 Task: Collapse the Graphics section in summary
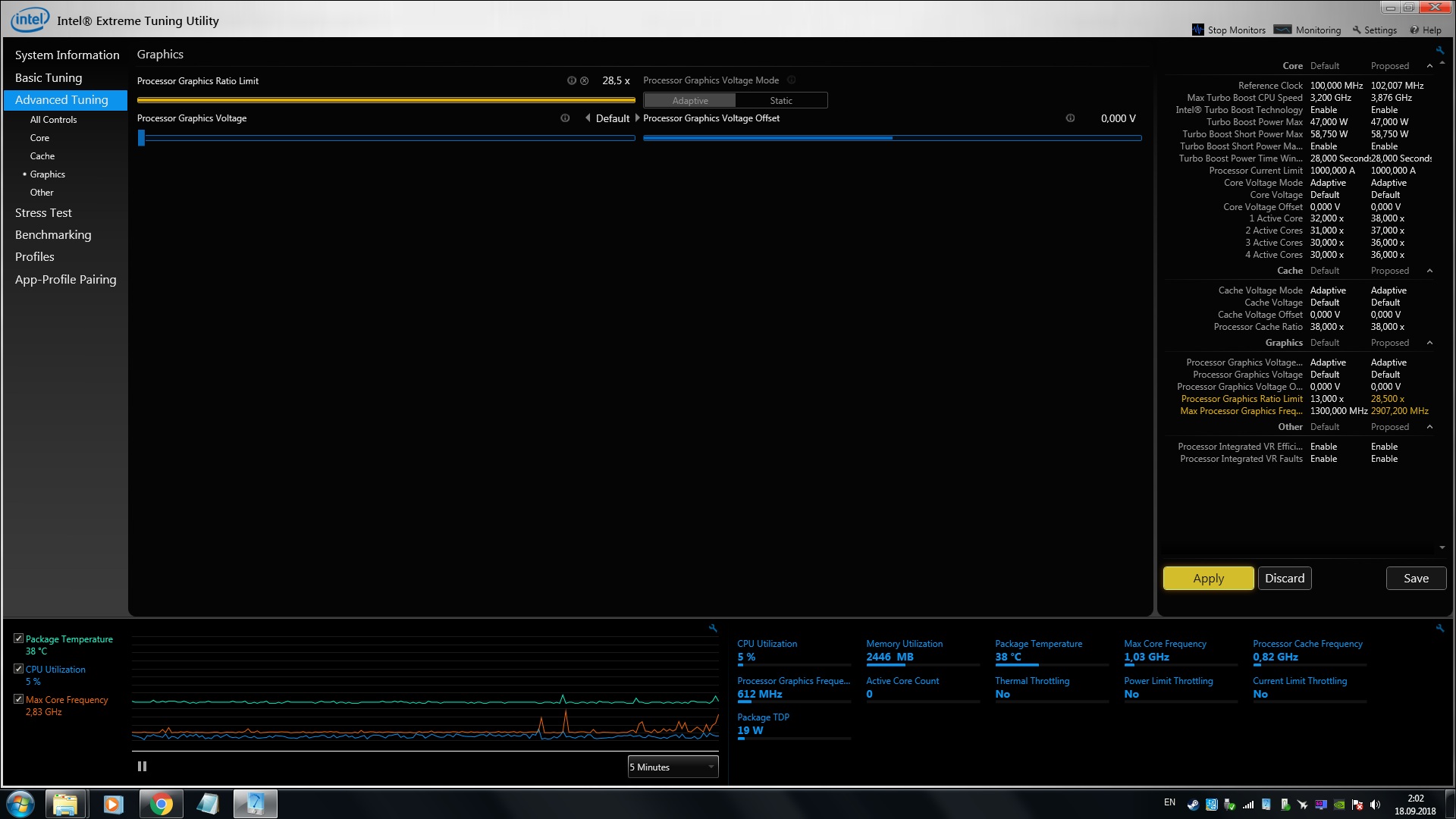coord(1429,343)
